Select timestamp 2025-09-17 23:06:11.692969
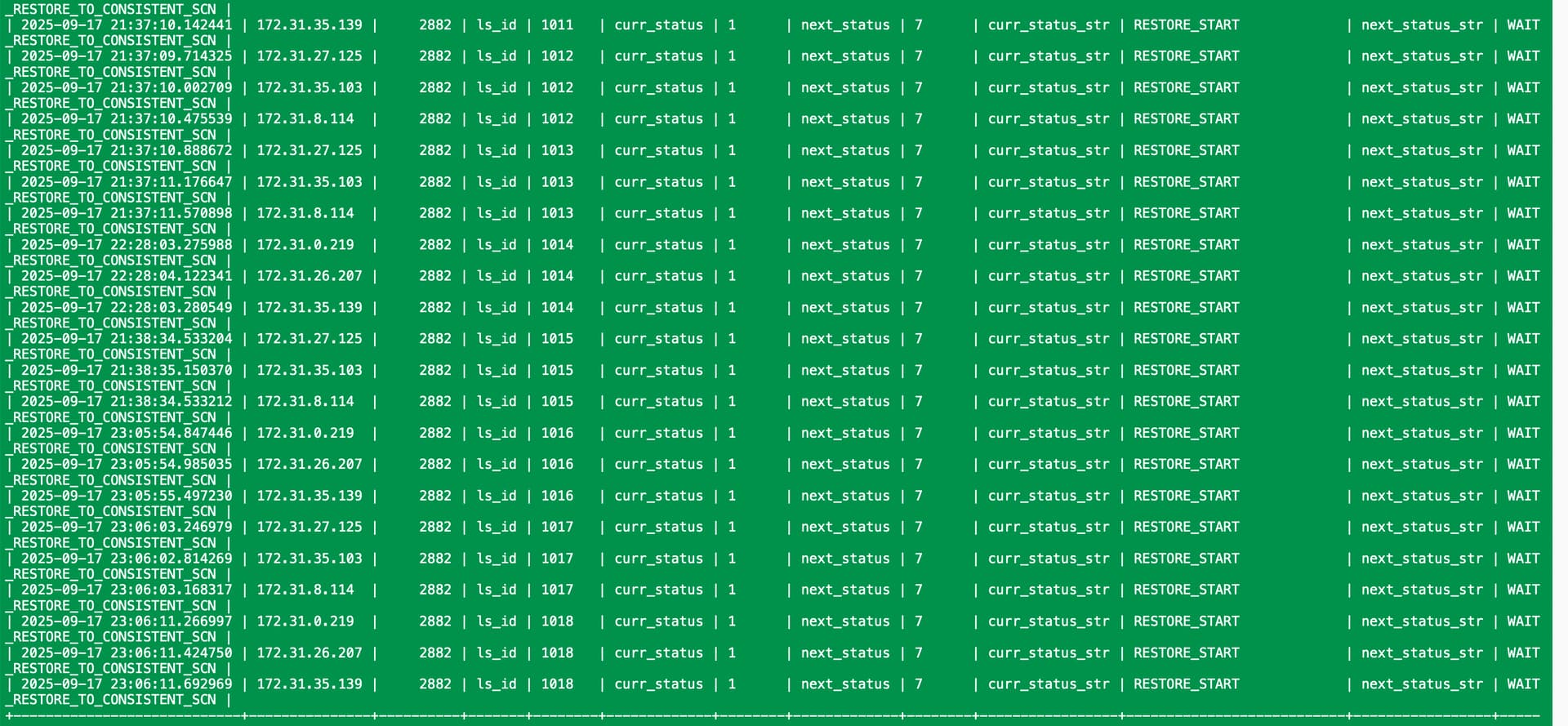1568x726 pixels. coord(127,684)
